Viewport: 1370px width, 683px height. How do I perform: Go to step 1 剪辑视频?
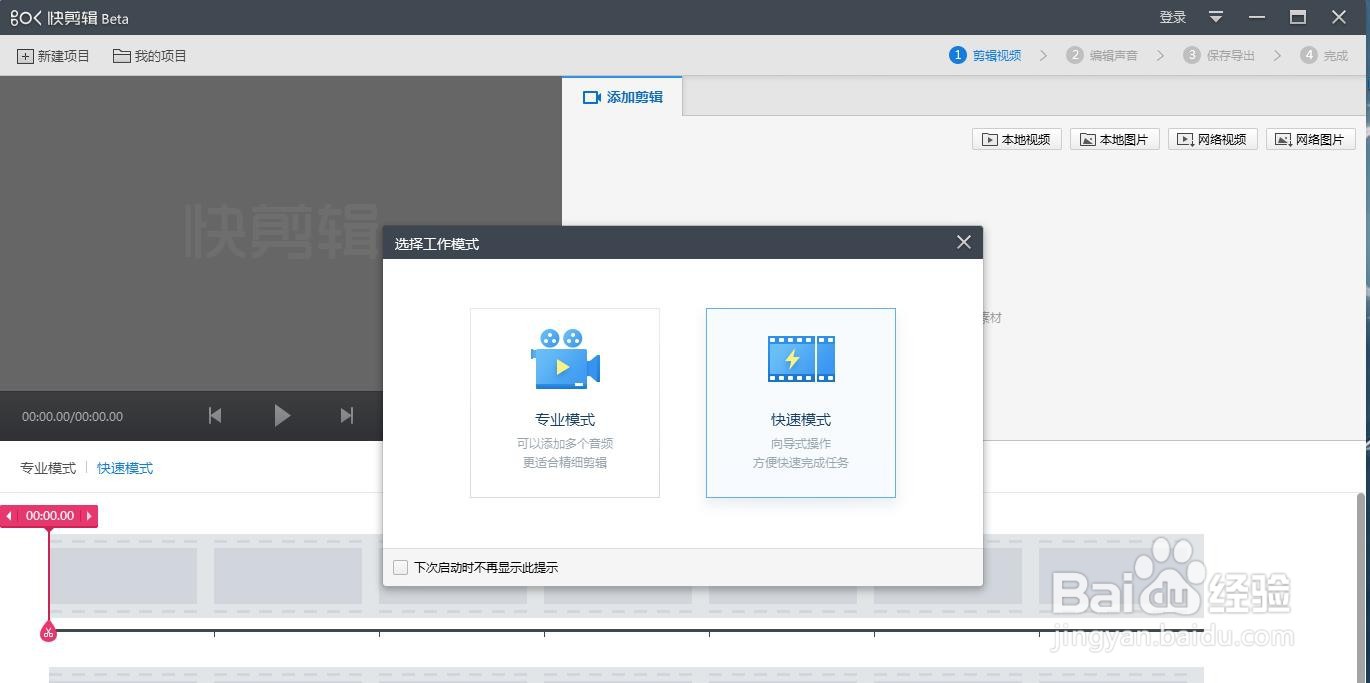pos(985,55)
